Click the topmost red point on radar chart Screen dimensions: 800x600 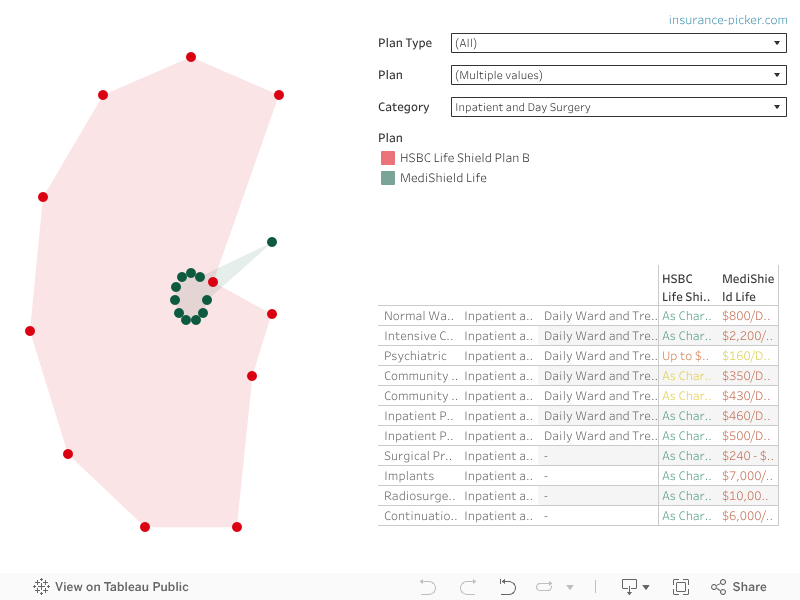pos(191,57)
